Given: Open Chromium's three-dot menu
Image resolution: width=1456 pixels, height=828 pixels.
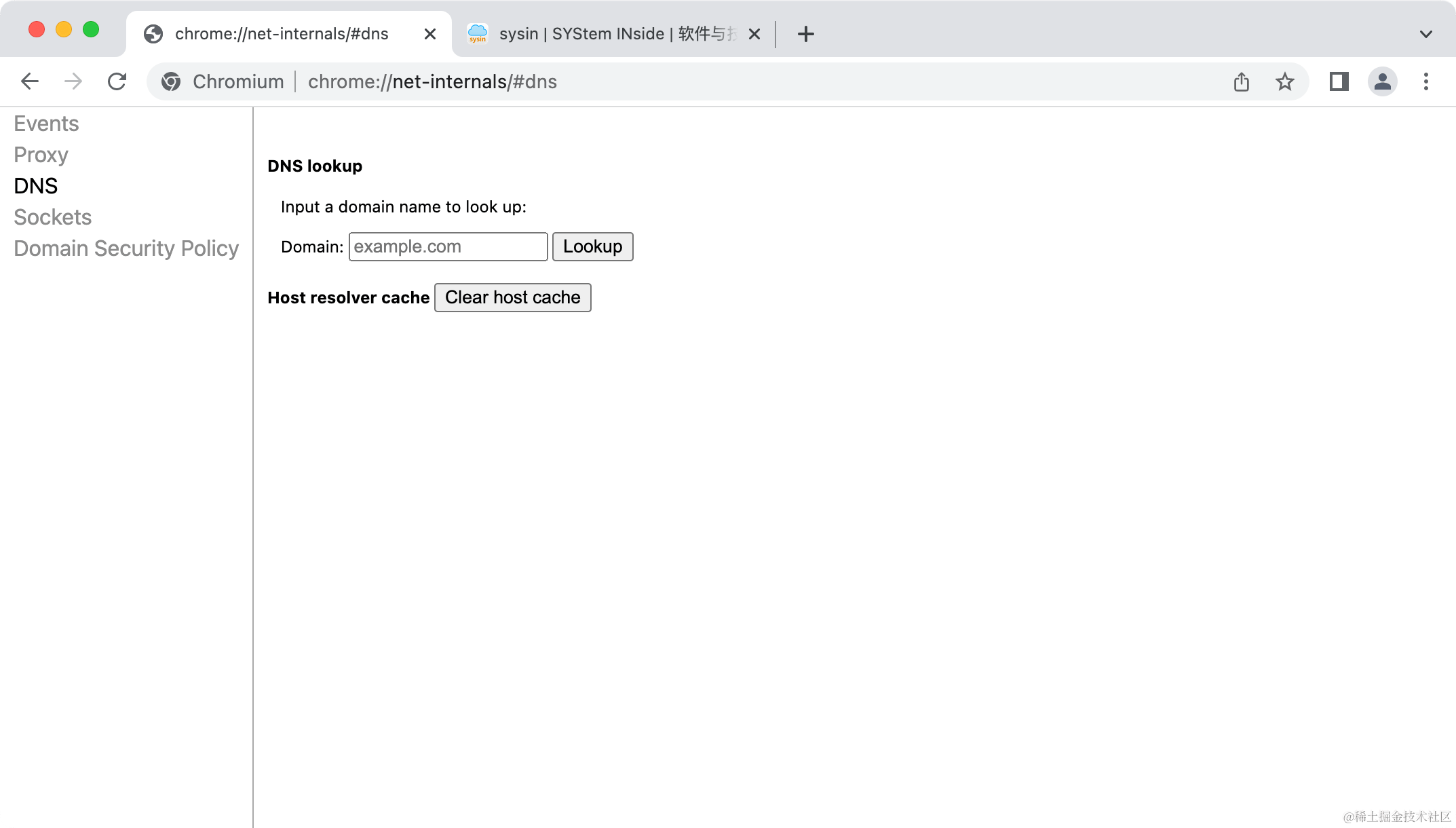Looking at the screenshot, I should coord(1425,81).
